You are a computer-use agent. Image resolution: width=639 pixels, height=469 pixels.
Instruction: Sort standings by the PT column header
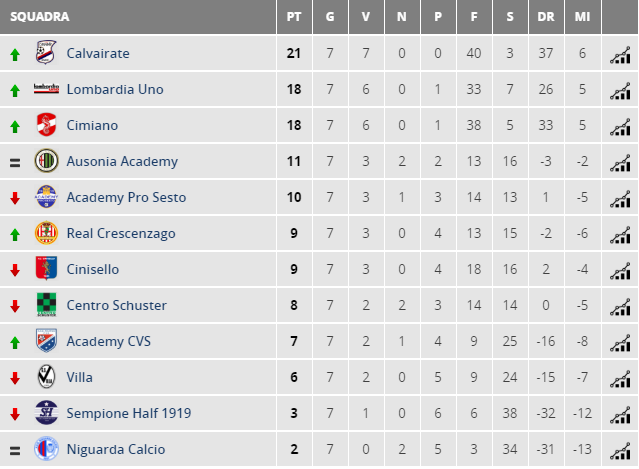pyautogui.click(x=294, y=17)
